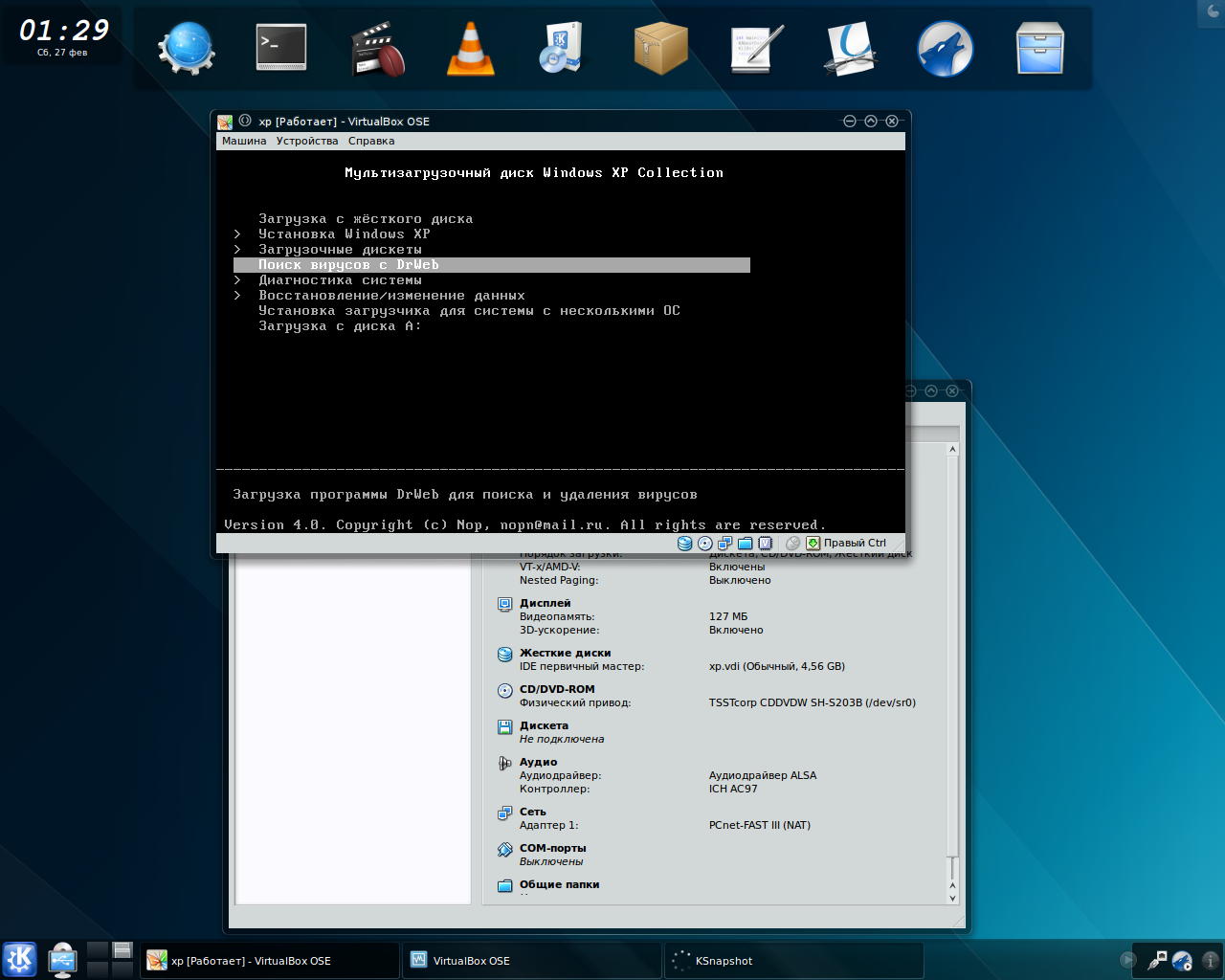Open the Okular document viewer icon
1225x980 pixels.
[851, 49]
